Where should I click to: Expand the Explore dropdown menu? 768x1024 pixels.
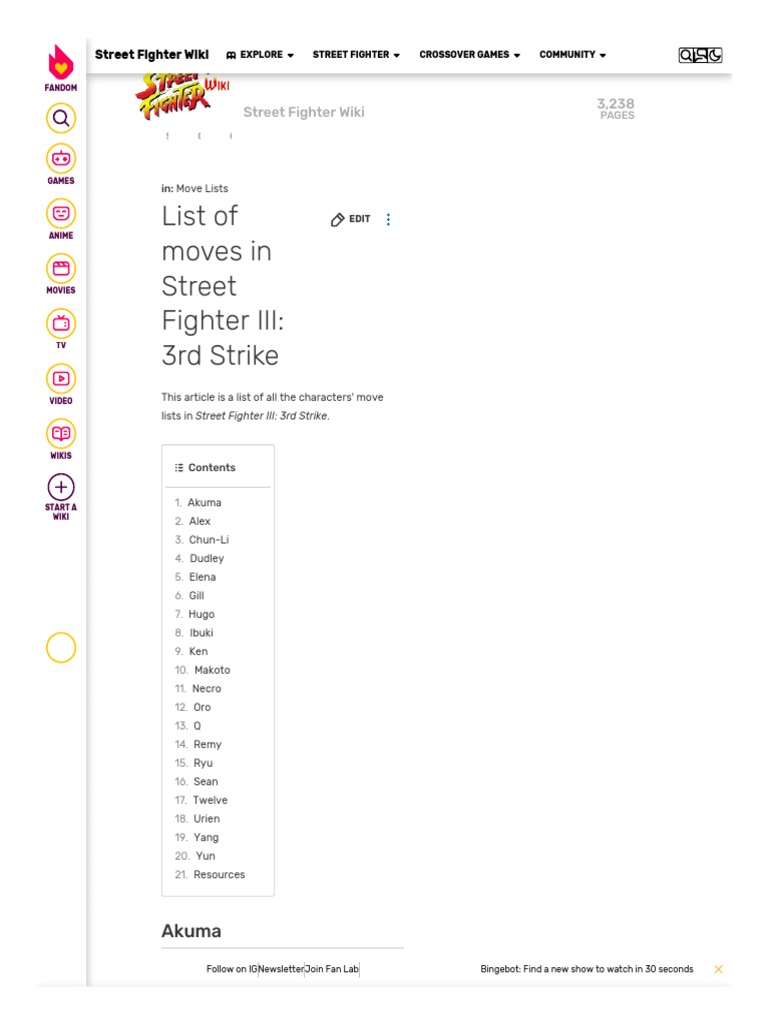(x=260, y=55)
